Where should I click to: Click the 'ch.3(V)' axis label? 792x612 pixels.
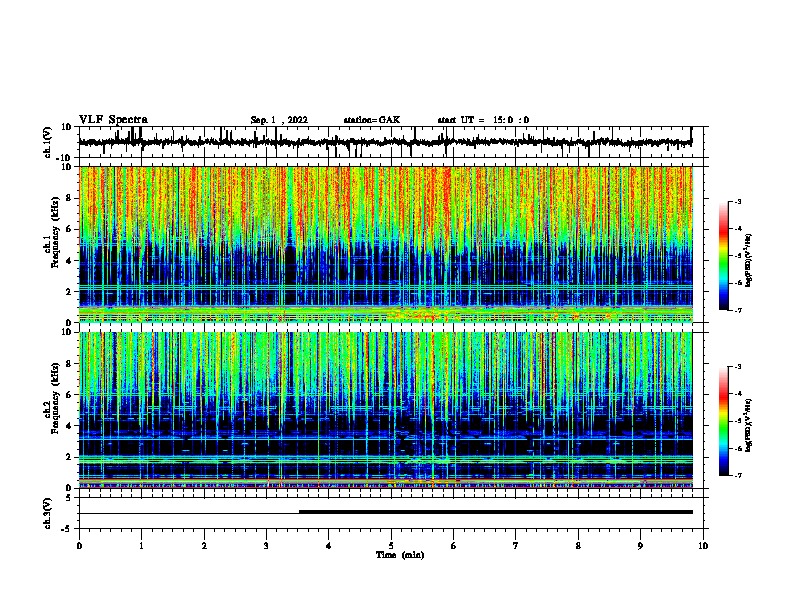pyautogui.click(x=48, y=513)
